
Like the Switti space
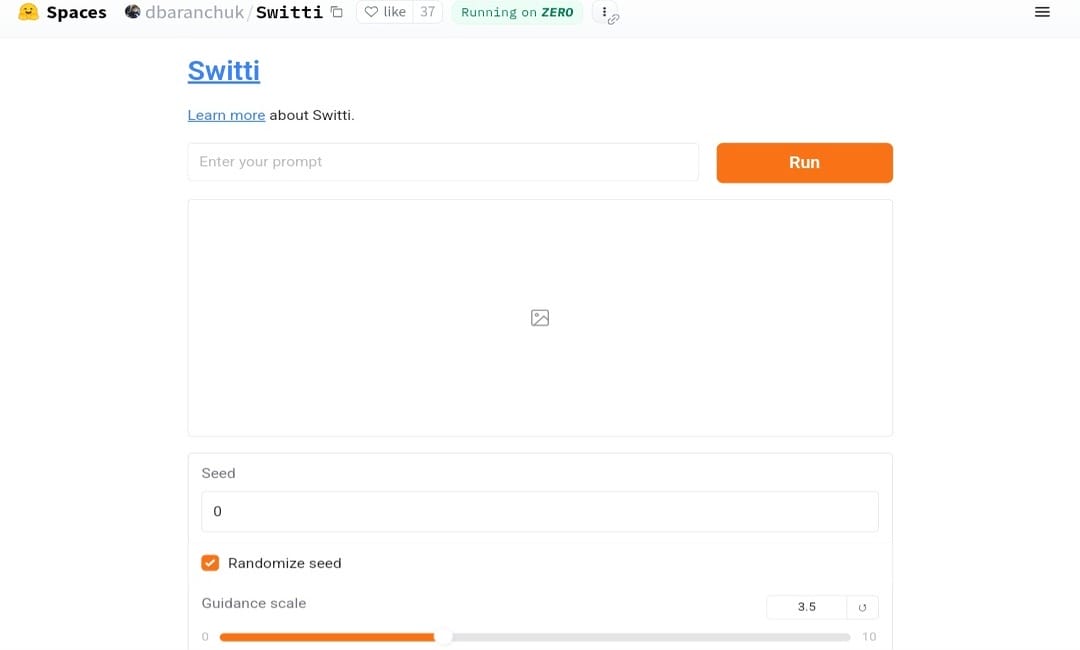tap(385, 12)
